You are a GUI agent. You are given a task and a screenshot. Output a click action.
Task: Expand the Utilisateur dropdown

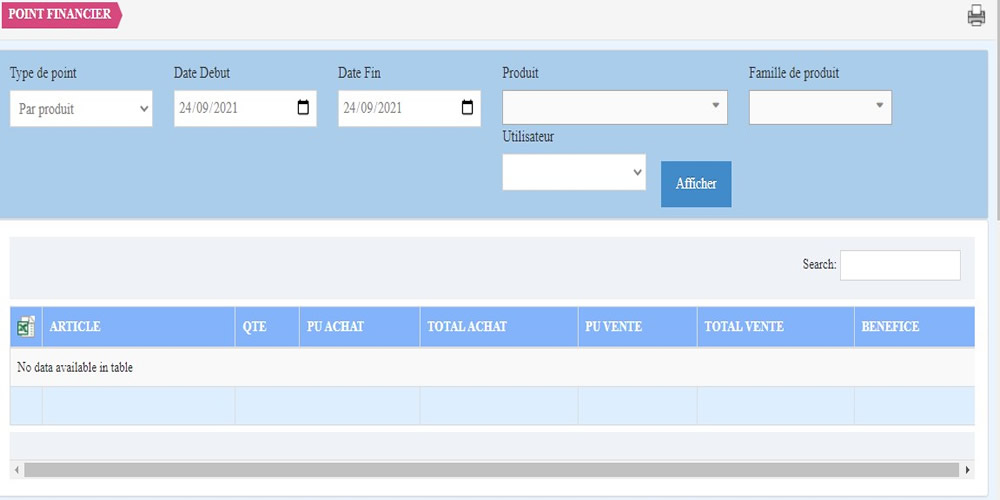click(x=573, y=172)
